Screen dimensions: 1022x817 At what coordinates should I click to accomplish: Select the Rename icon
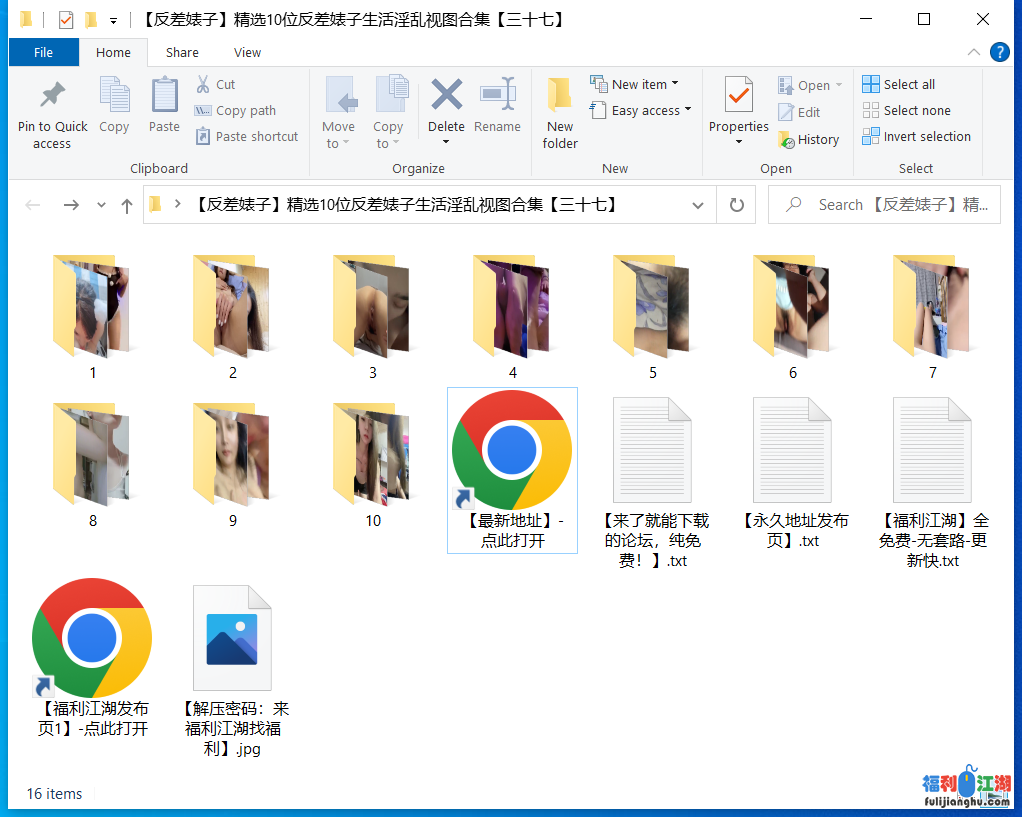pos(498,110)
